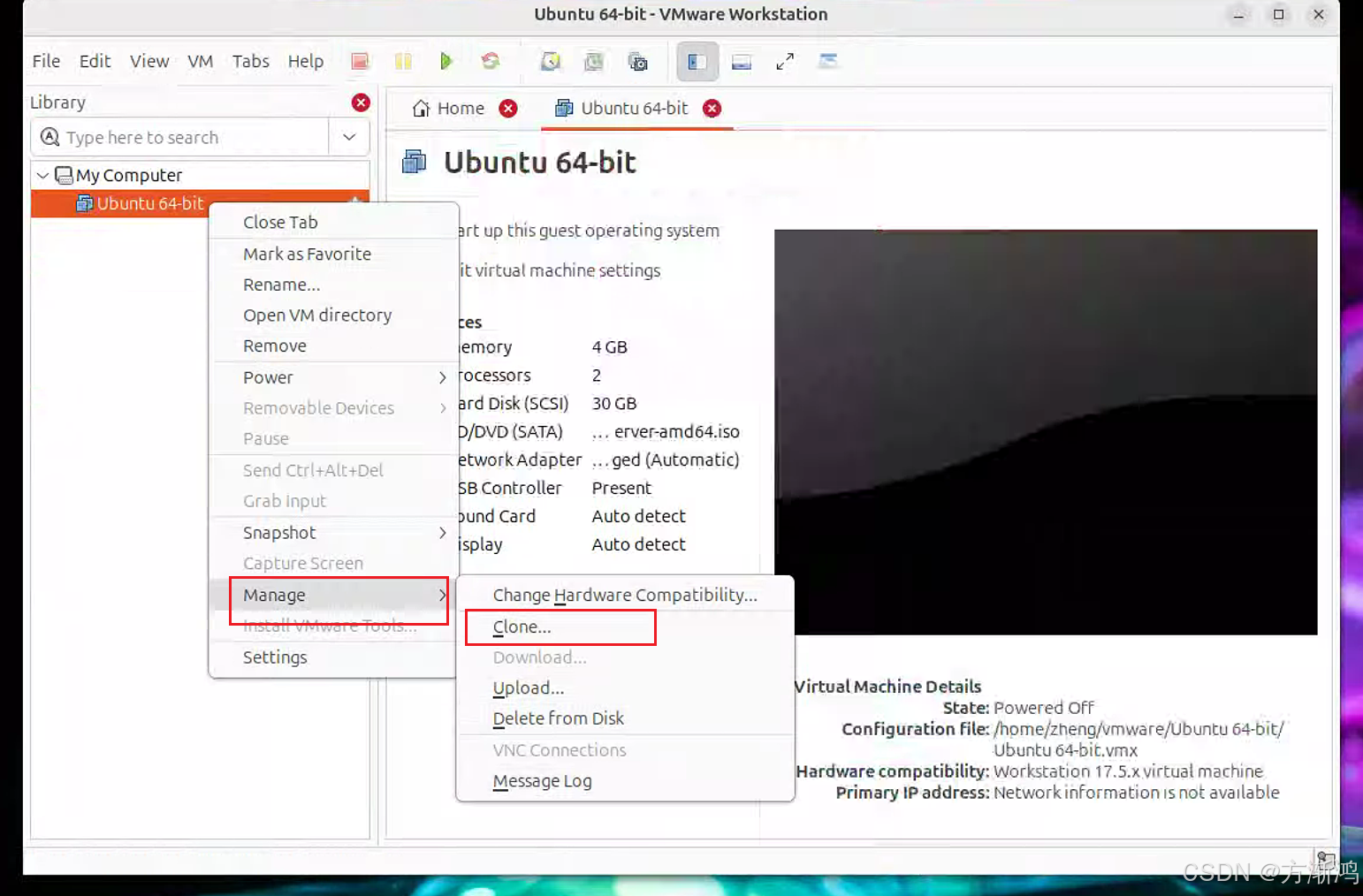The image size is (1363, 896).
Task: Click the My Computer monitor icon
Action: point(64,175)
